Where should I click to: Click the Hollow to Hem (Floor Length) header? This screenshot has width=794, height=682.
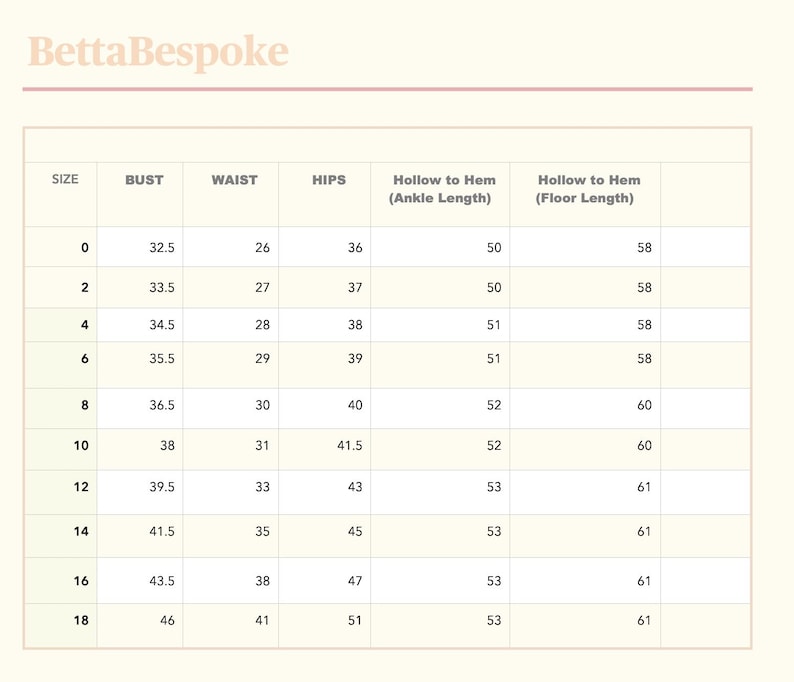[x=587, y=189]
